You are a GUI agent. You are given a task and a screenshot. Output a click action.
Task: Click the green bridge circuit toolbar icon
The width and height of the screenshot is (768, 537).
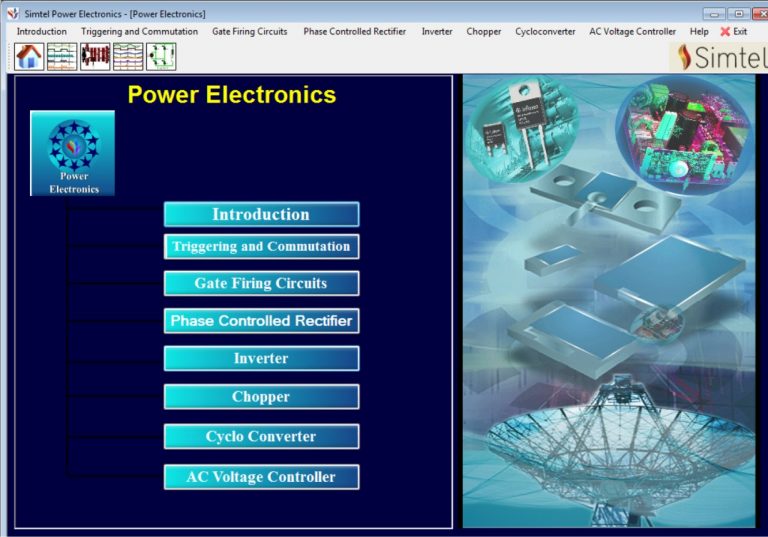[x=161, y=56]
